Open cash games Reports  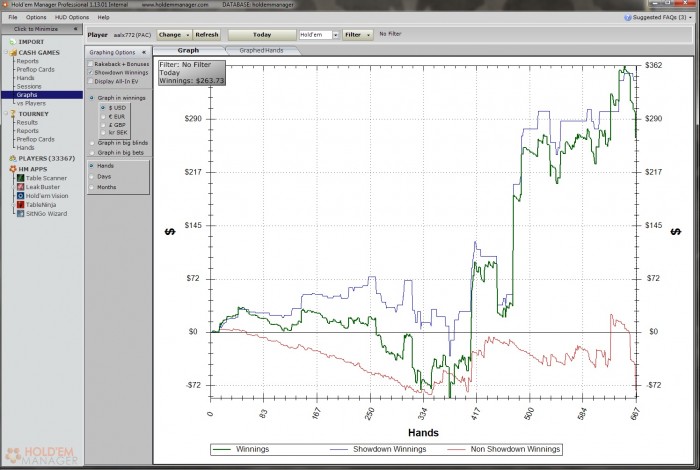pos(28,61)
